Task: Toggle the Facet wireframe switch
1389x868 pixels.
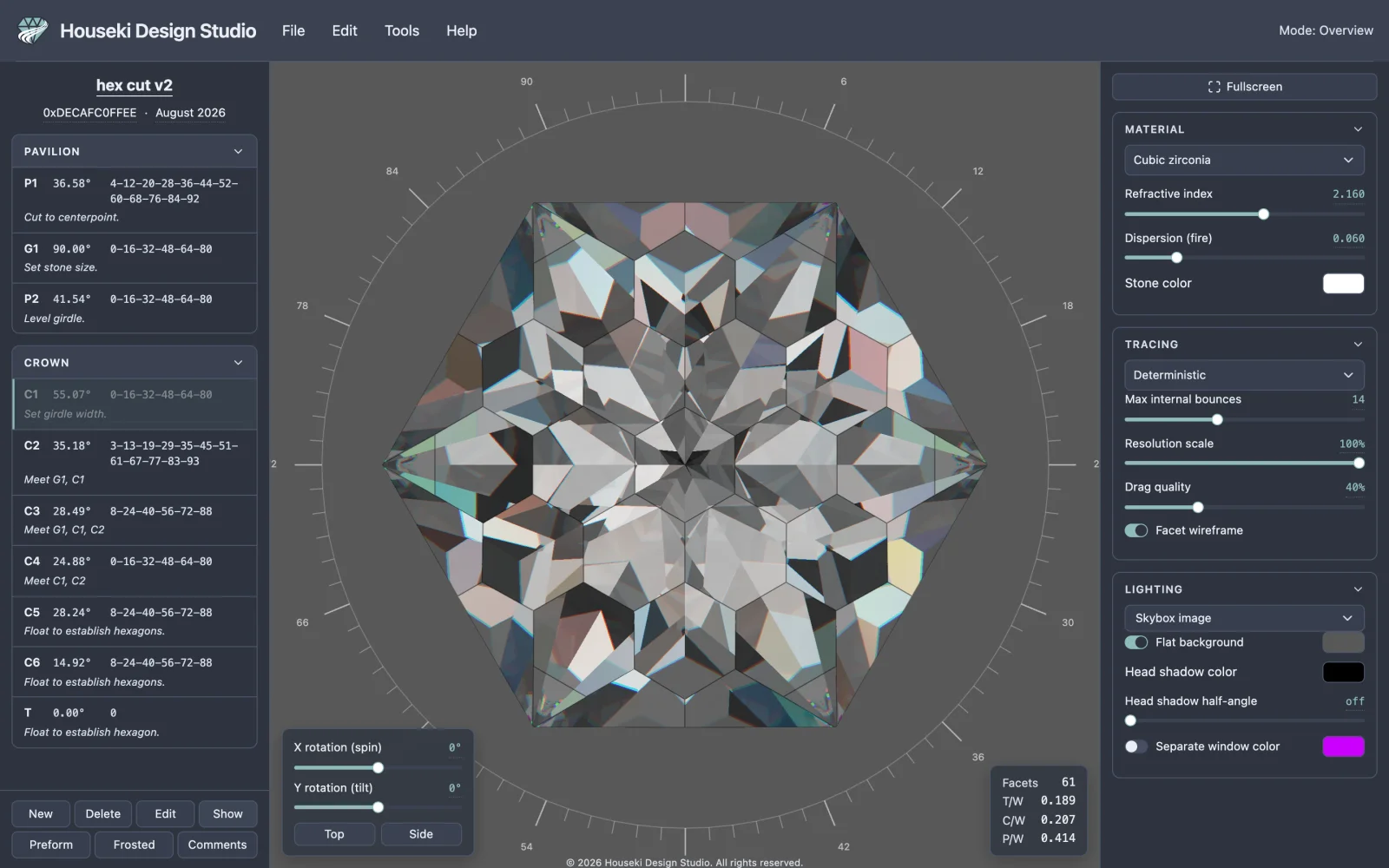Action: [x=1136, y=530]
